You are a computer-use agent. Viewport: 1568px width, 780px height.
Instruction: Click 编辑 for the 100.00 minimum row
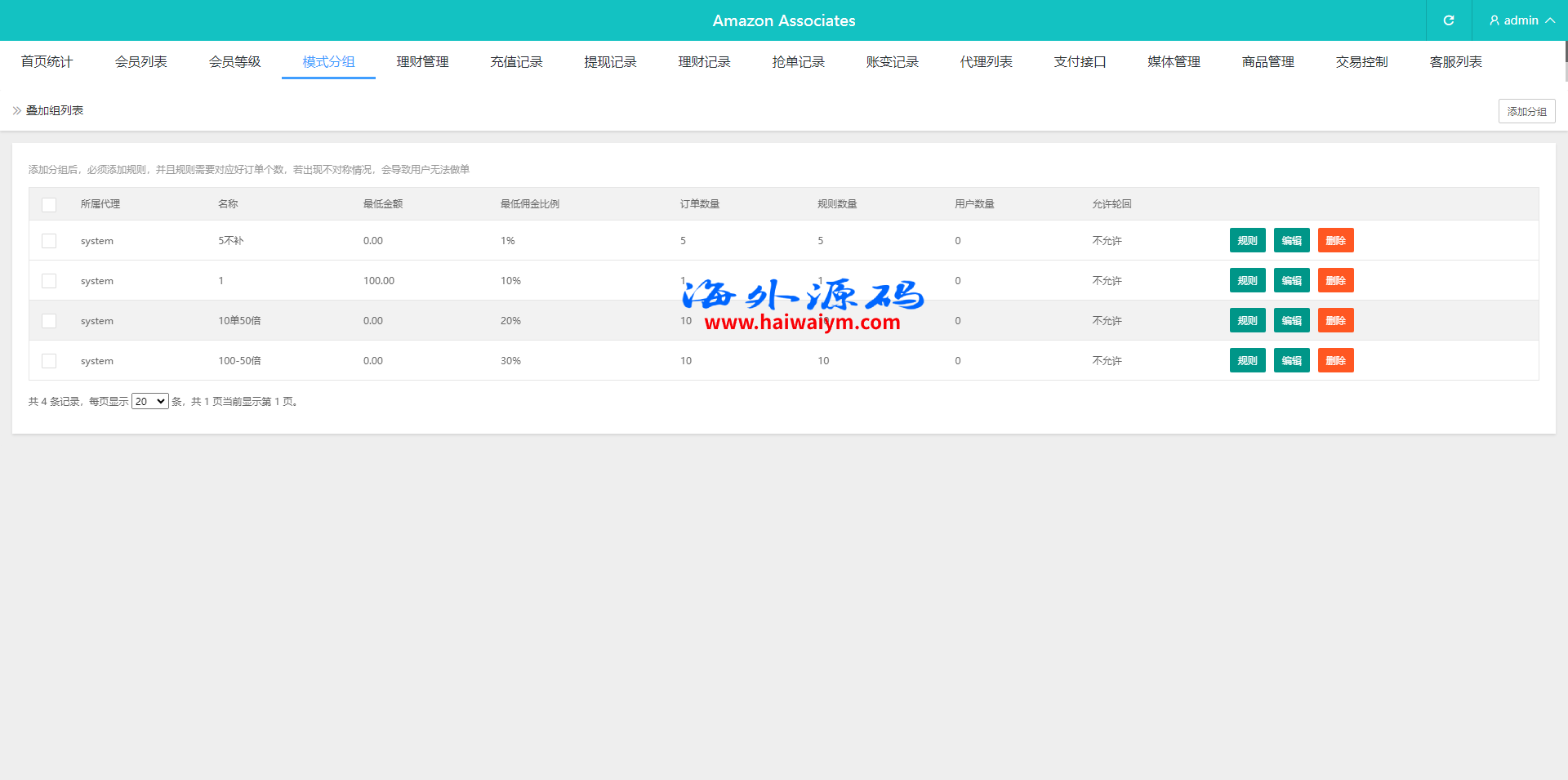click(x=1291, y=281)
